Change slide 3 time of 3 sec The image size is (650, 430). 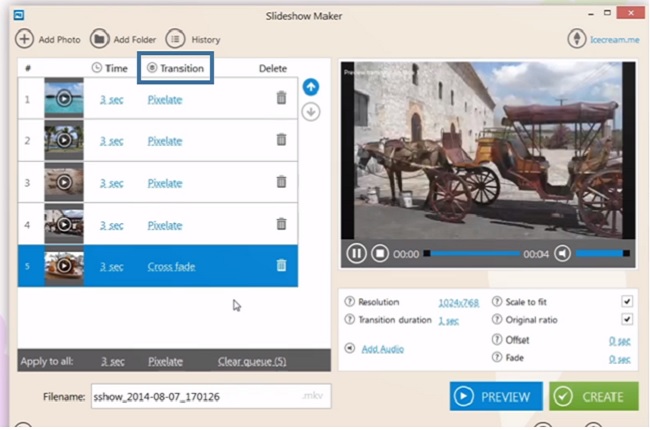112,183
